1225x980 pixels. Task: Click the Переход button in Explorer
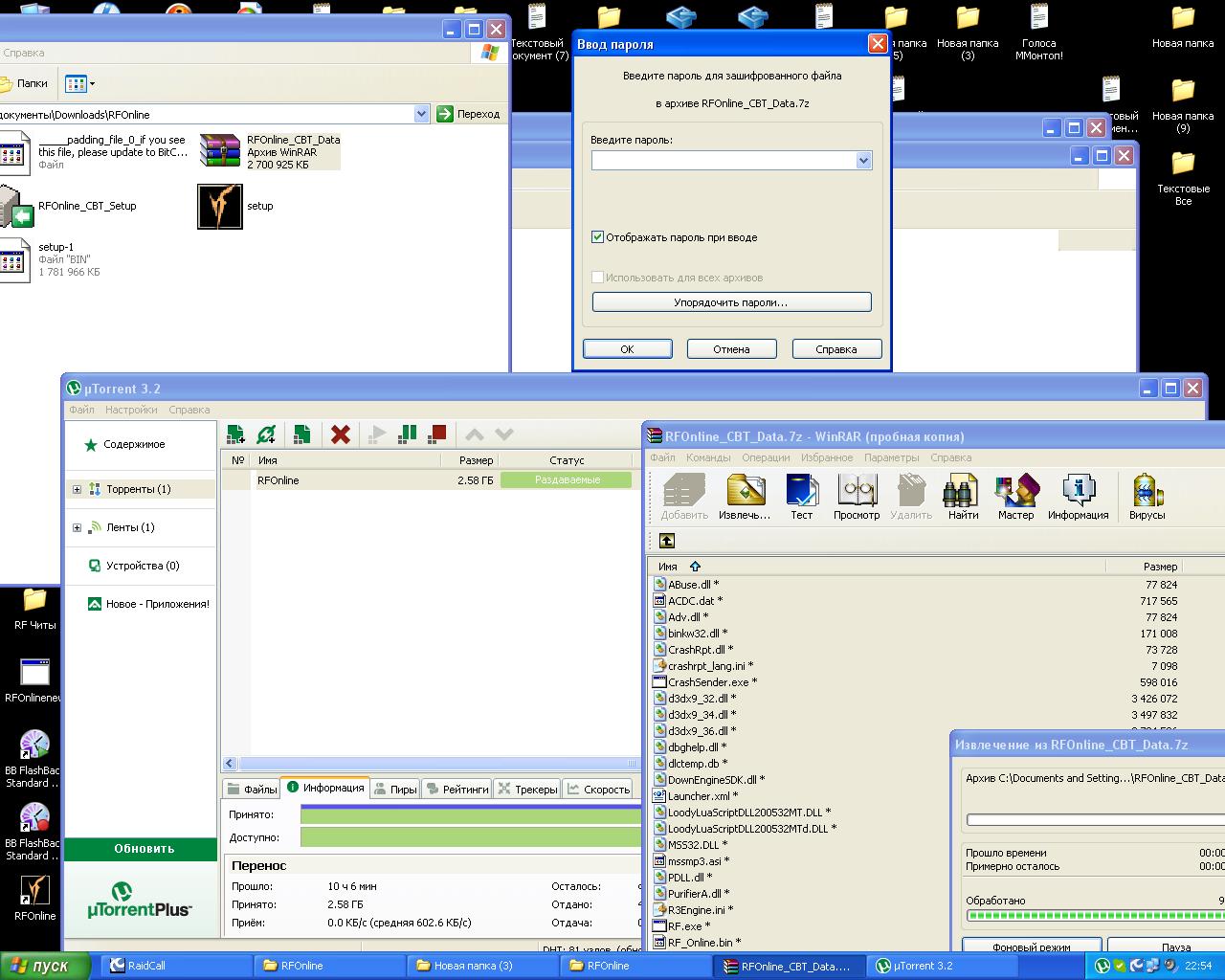click(469, 114)
